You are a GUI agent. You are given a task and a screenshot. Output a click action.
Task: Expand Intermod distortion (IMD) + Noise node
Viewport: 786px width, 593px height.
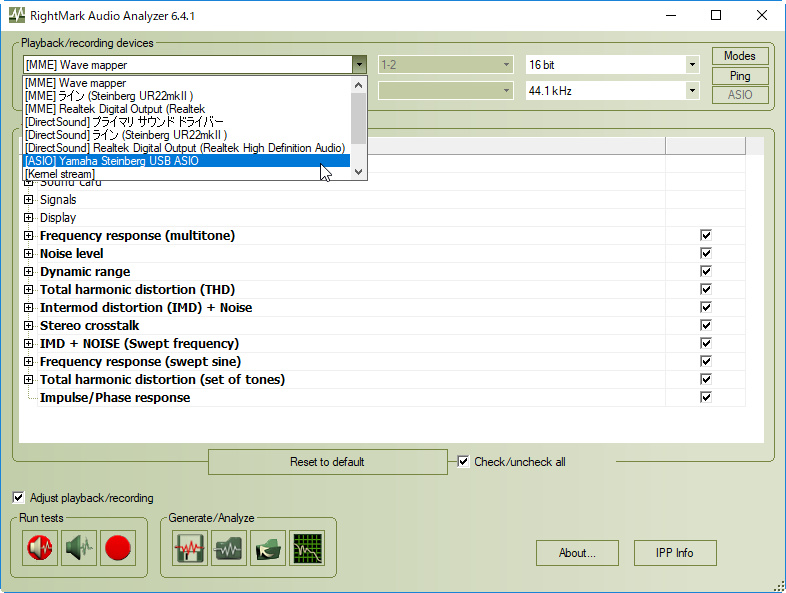click(x=29, y=308)
